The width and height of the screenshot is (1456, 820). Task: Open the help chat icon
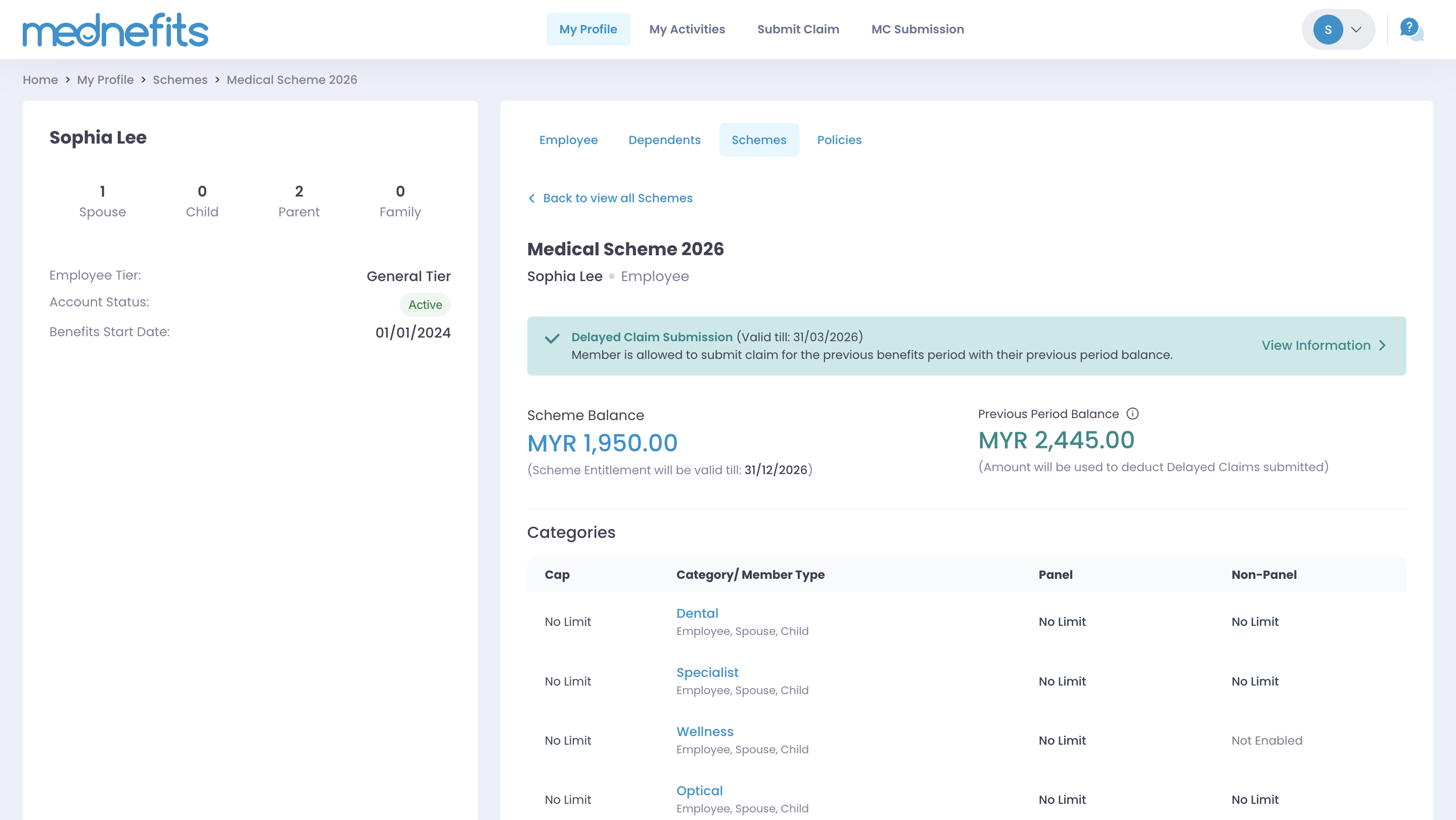click(x=1410, y=29)
